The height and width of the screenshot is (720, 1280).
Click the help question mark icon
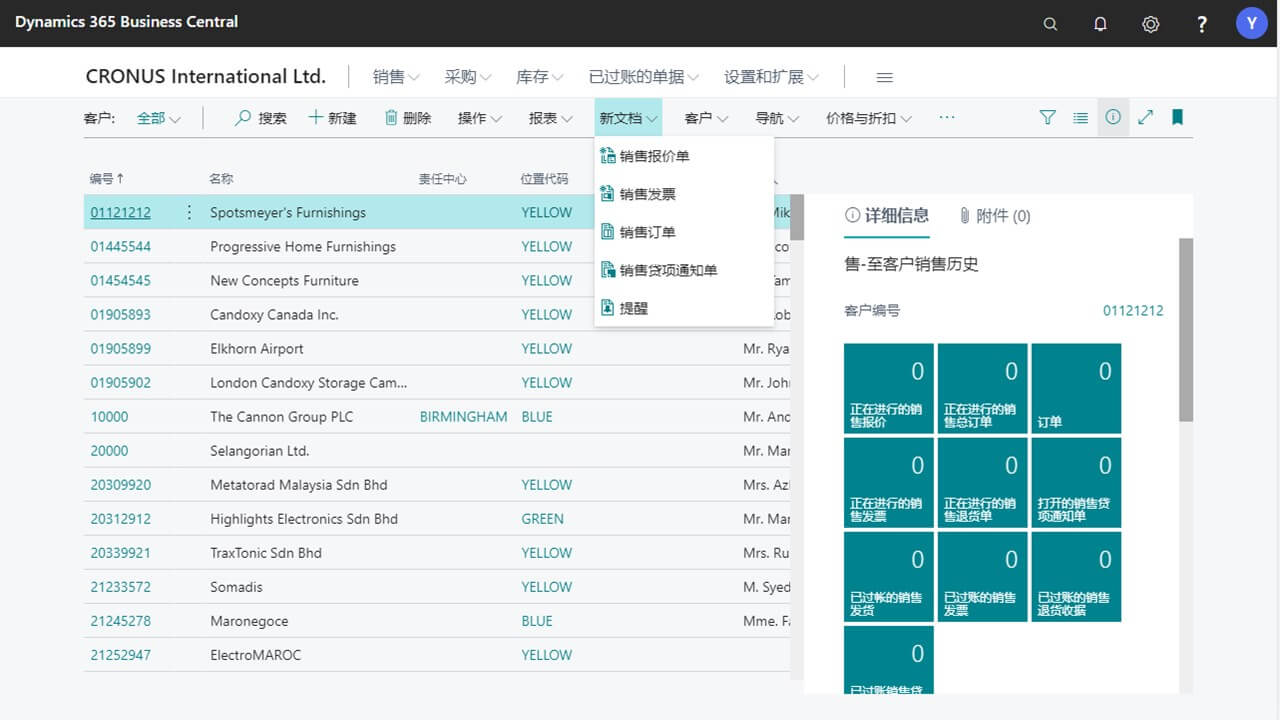click(x=1202, y=23)
